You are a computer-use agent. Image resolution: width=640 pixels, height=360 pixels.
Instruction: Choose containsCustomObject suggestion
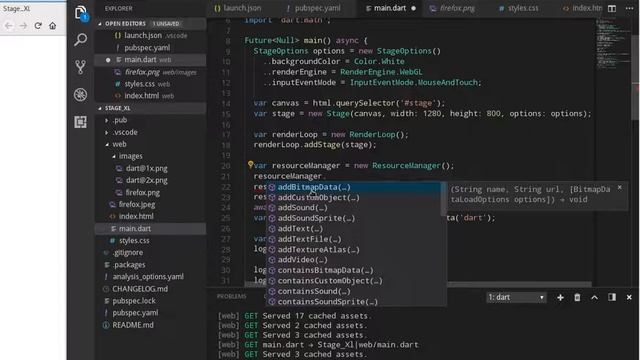coord(354,281)
